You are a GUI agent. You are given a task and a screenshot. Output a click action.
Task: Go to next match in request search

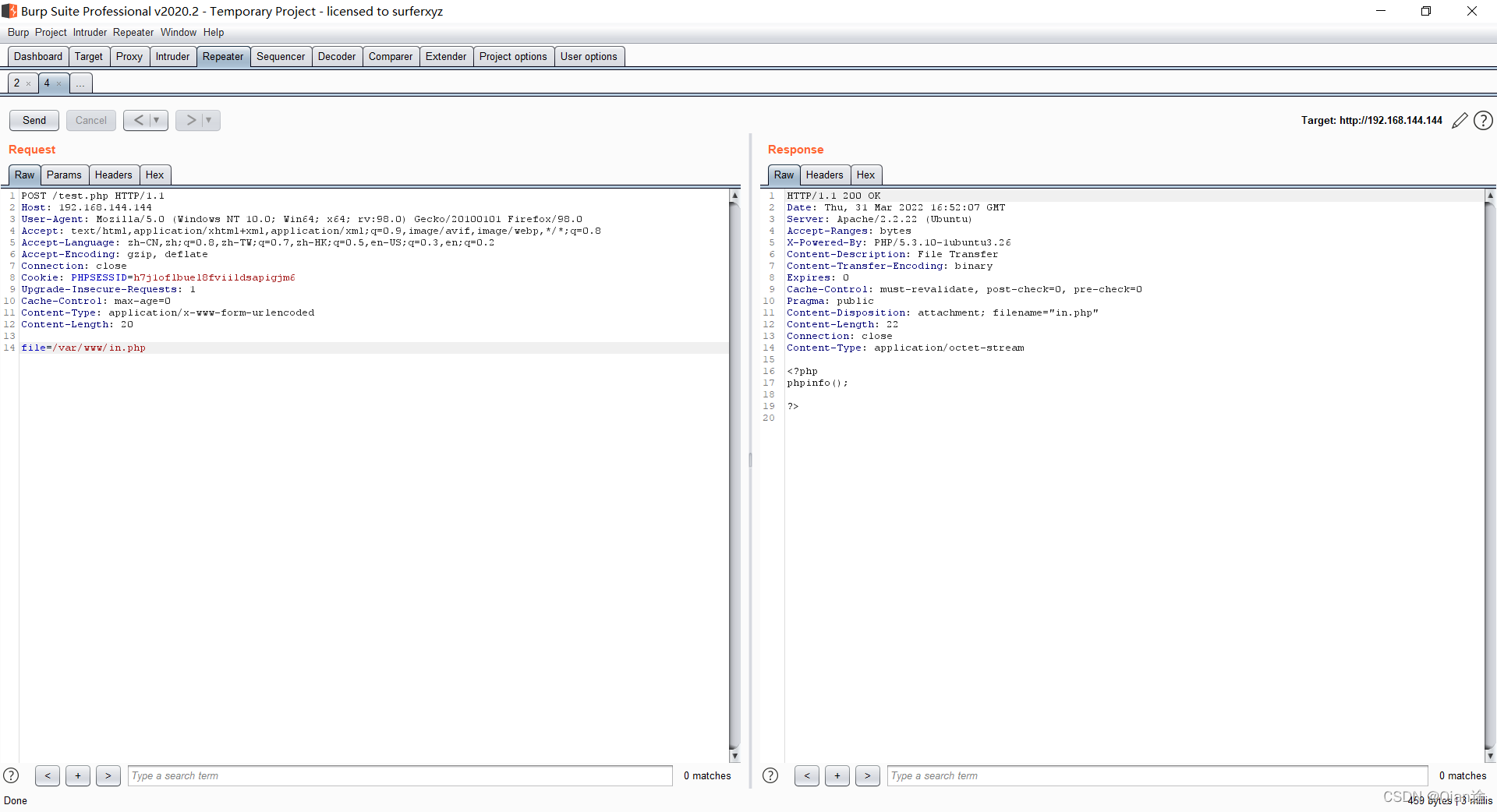click(108, 775)
